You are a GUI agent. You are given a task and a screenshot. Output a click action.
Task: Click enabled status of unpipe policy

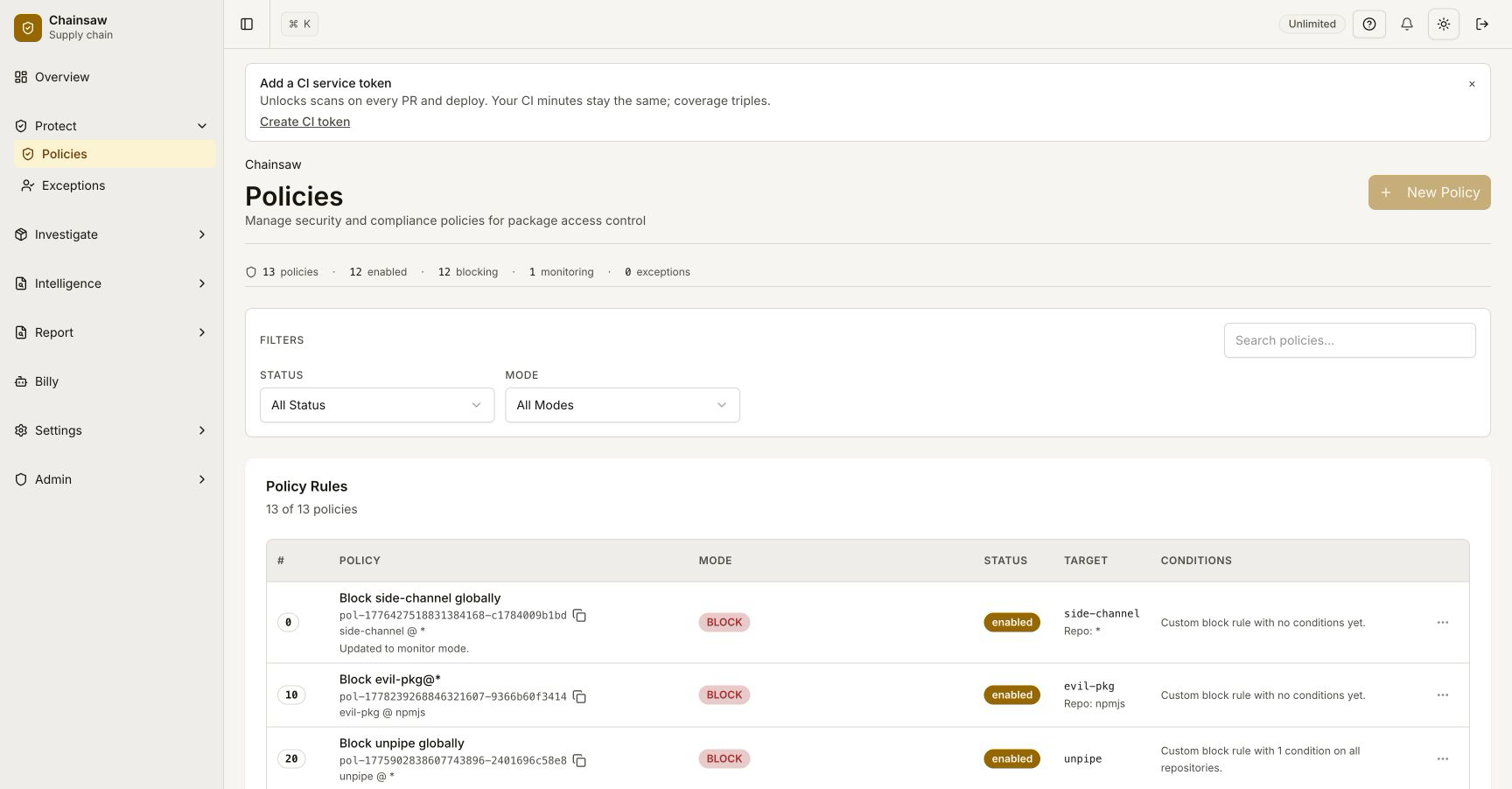1011,759
